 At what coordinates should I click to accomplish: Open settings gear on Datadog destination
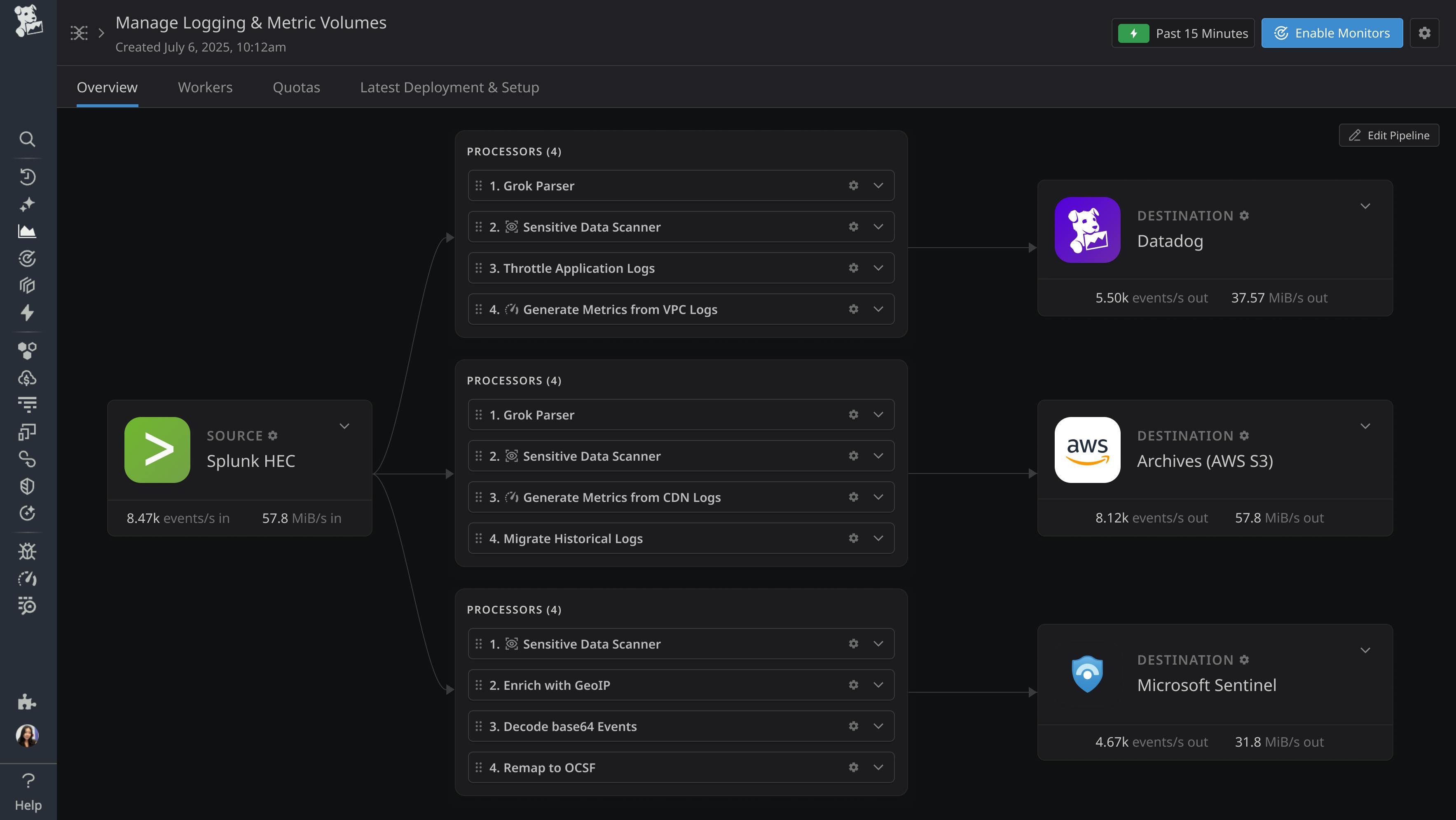pyautogui.click(x=1245, y=216)
